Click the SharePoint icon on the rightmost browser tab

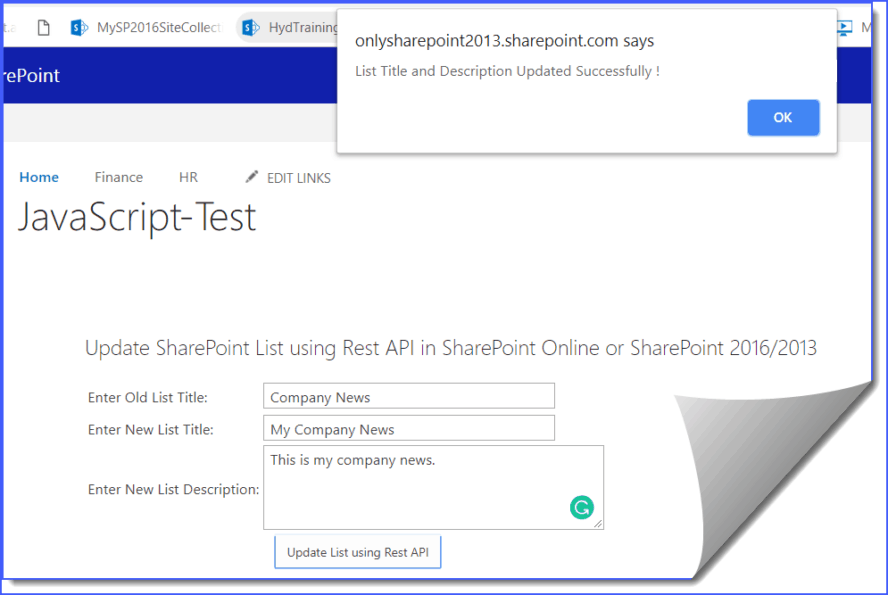click(843, 27)
